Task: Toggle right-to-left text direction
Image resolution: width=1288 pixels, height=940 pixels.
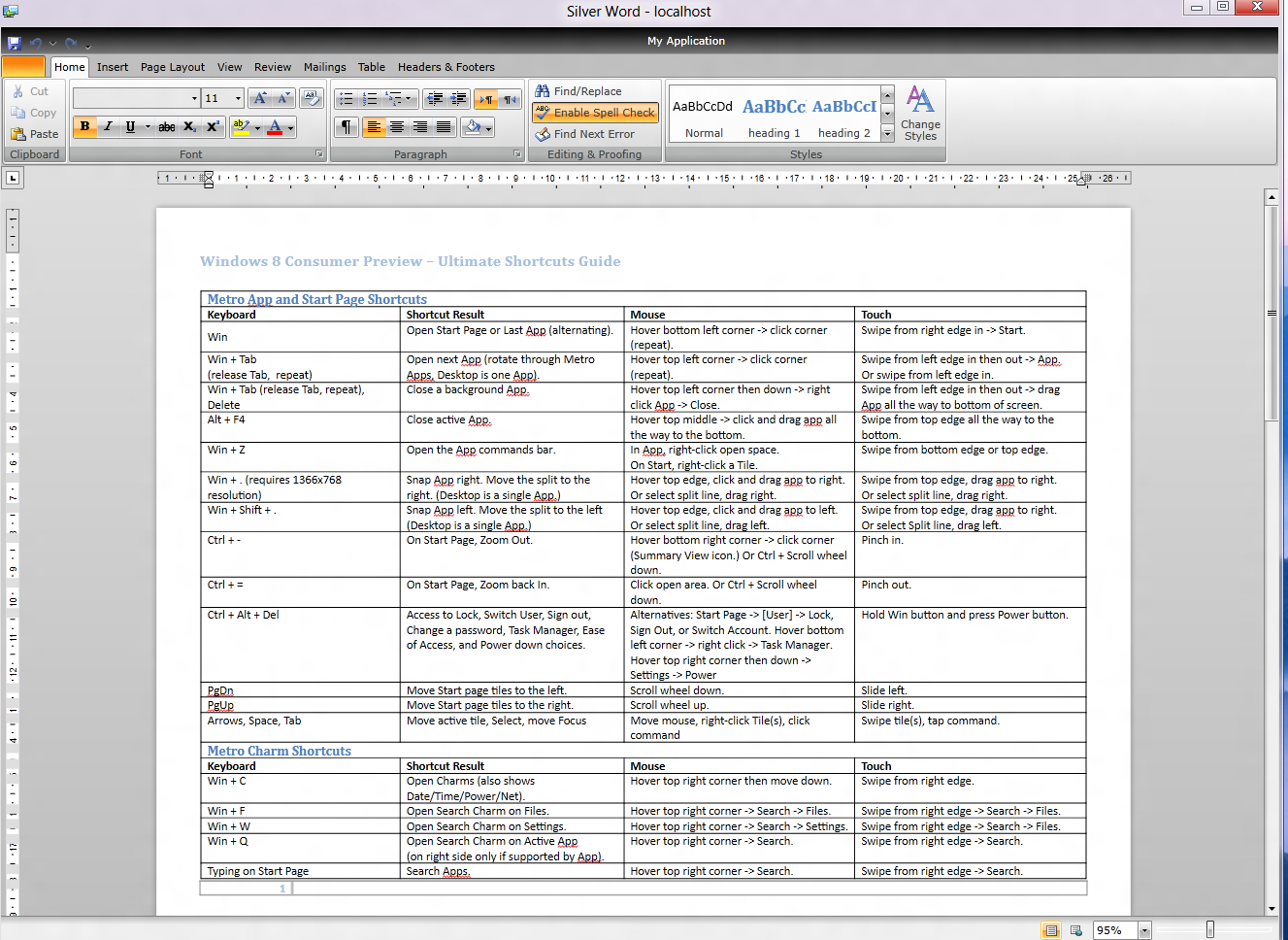Action: [510, 99]
